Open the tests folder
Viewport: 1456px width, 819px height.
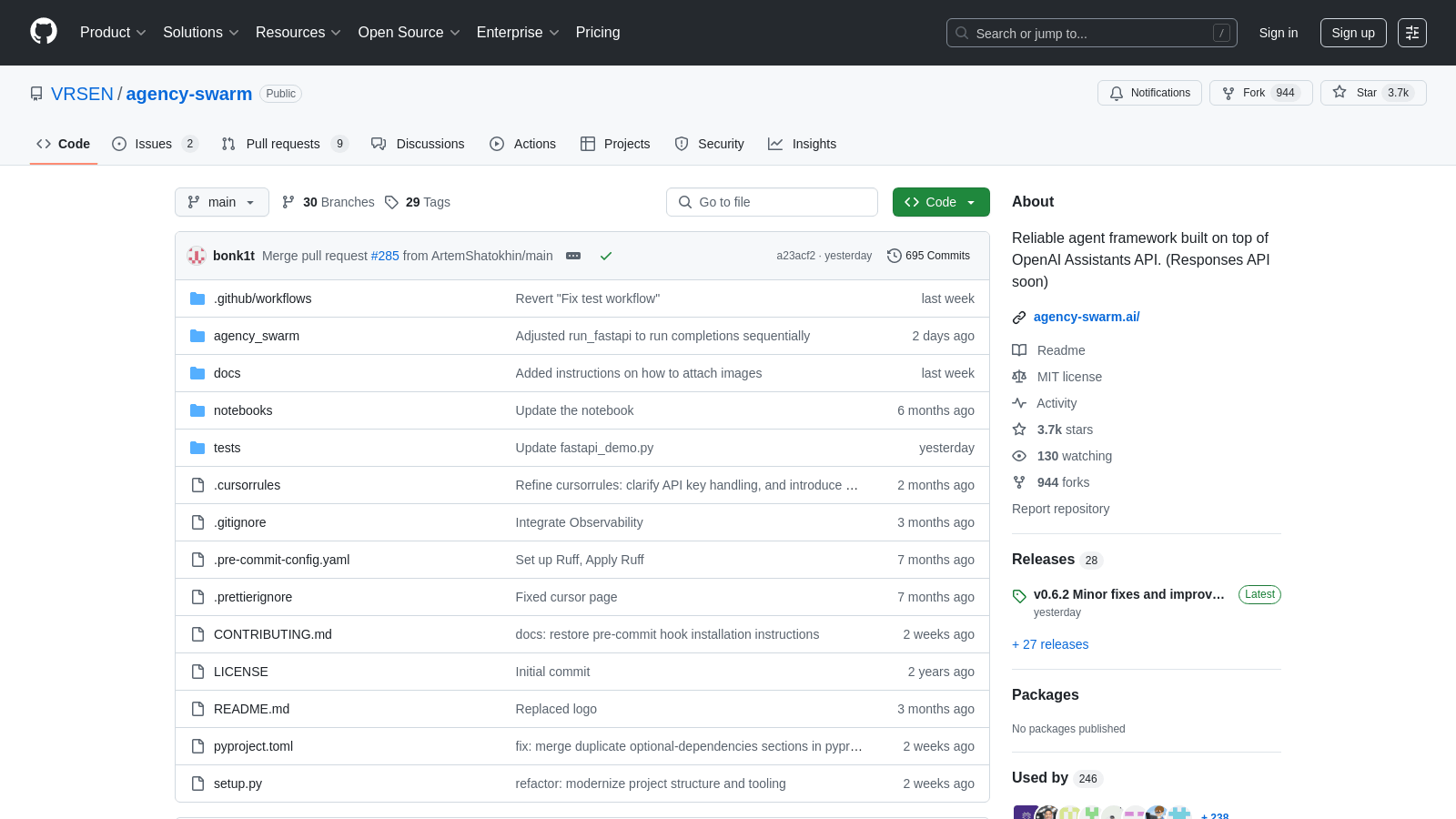[227, 448]
